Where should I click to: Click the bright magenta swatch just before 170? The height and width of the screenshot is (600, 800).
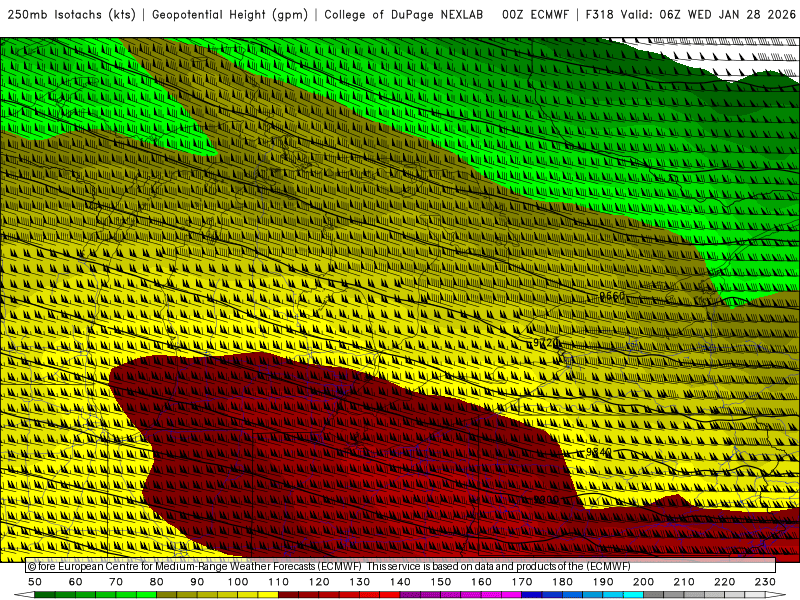[511, 595]
